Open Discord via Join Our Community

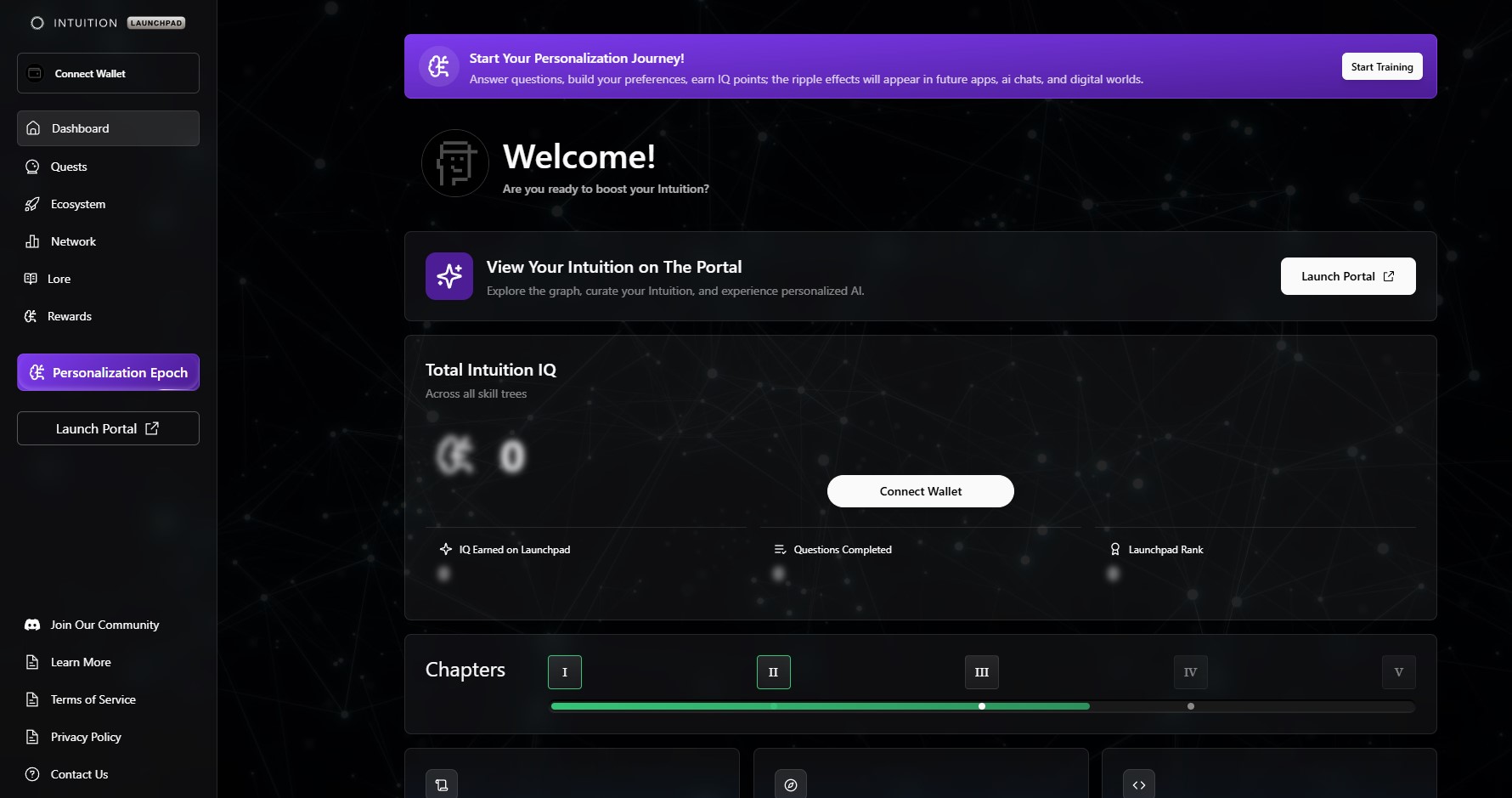tap(104, 625)
